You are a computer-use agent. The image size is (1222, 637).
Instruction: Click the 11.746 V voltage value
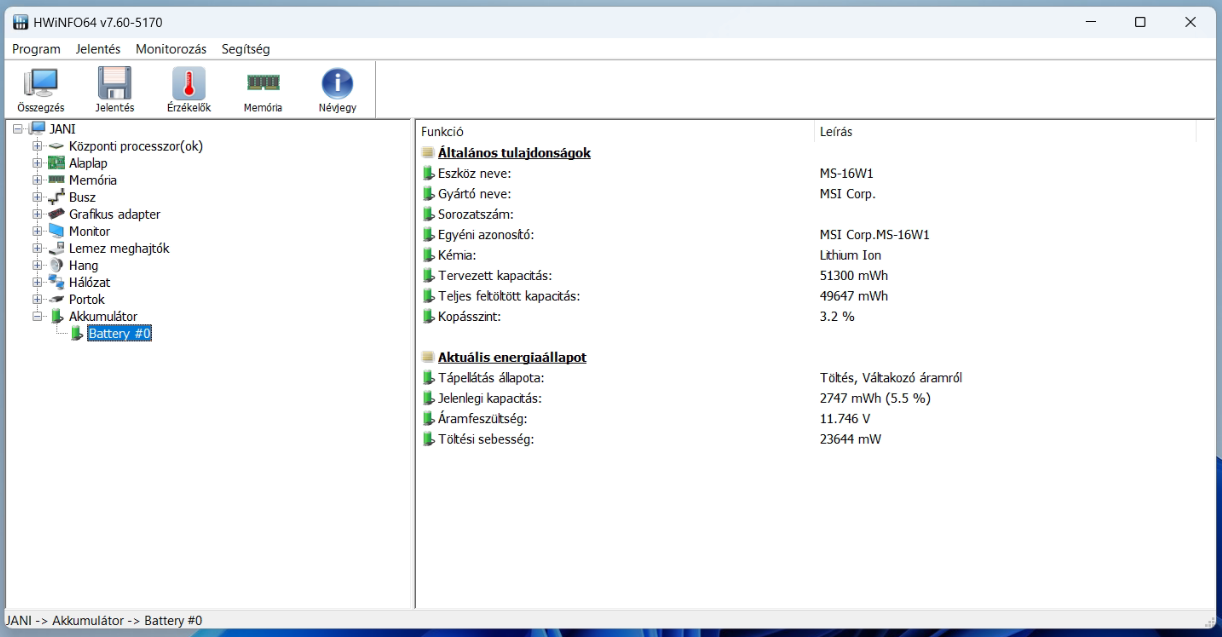point(845,418)
